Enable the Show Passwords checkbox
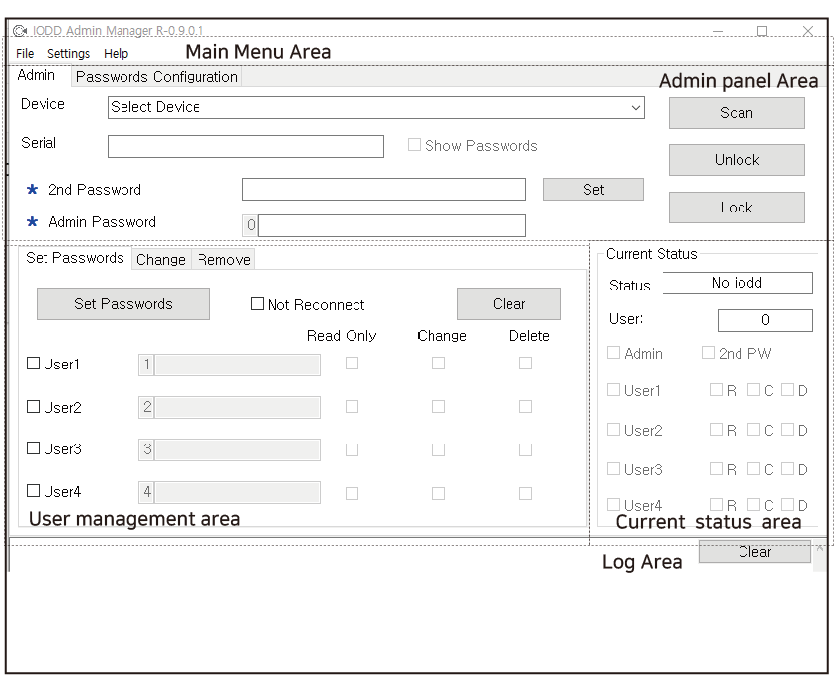This screenshot has height=675, width=834. 413,145
